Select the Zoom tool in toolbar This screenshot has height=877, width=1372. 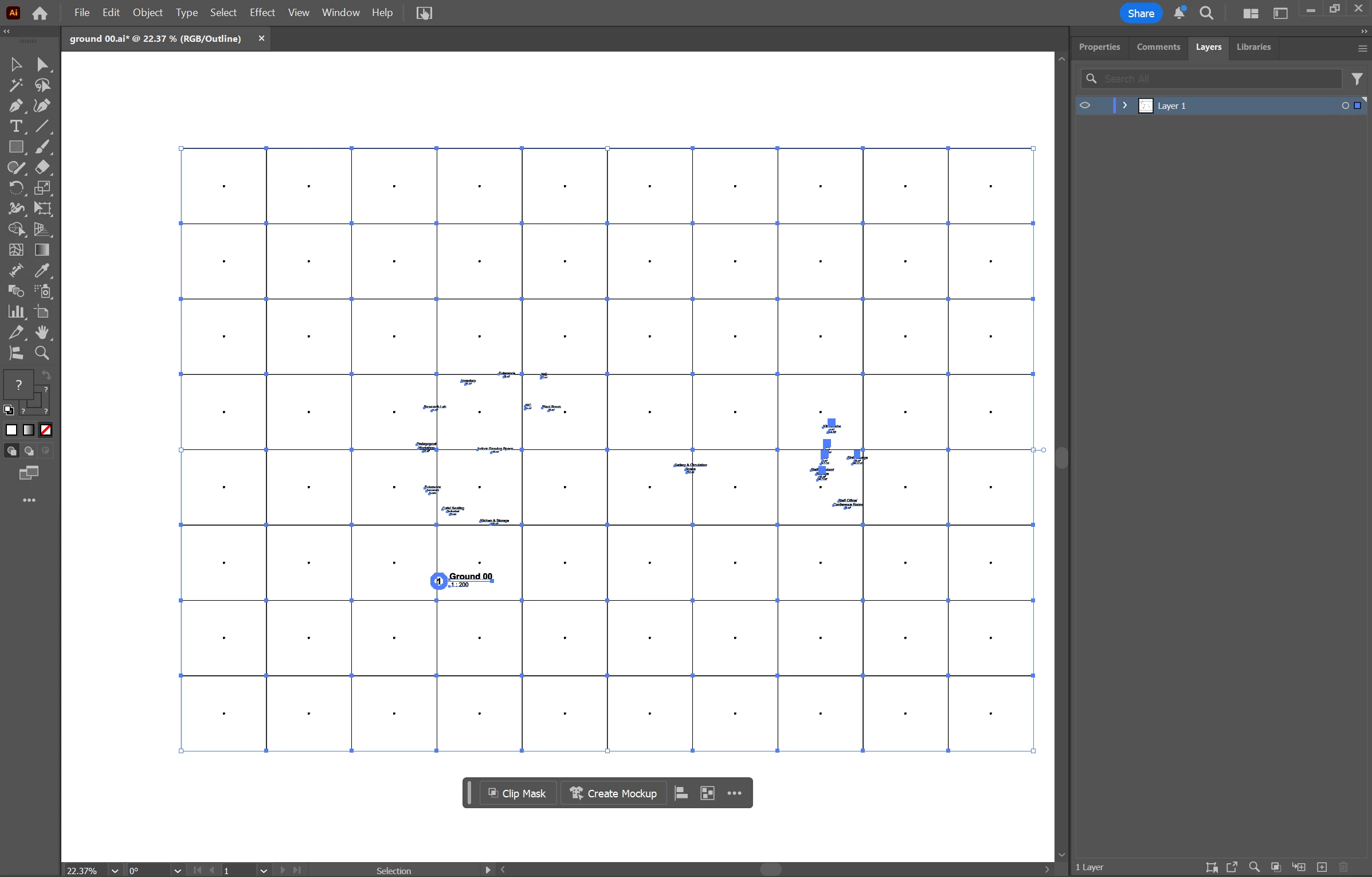pyautogui.click(x=42, y=353)
